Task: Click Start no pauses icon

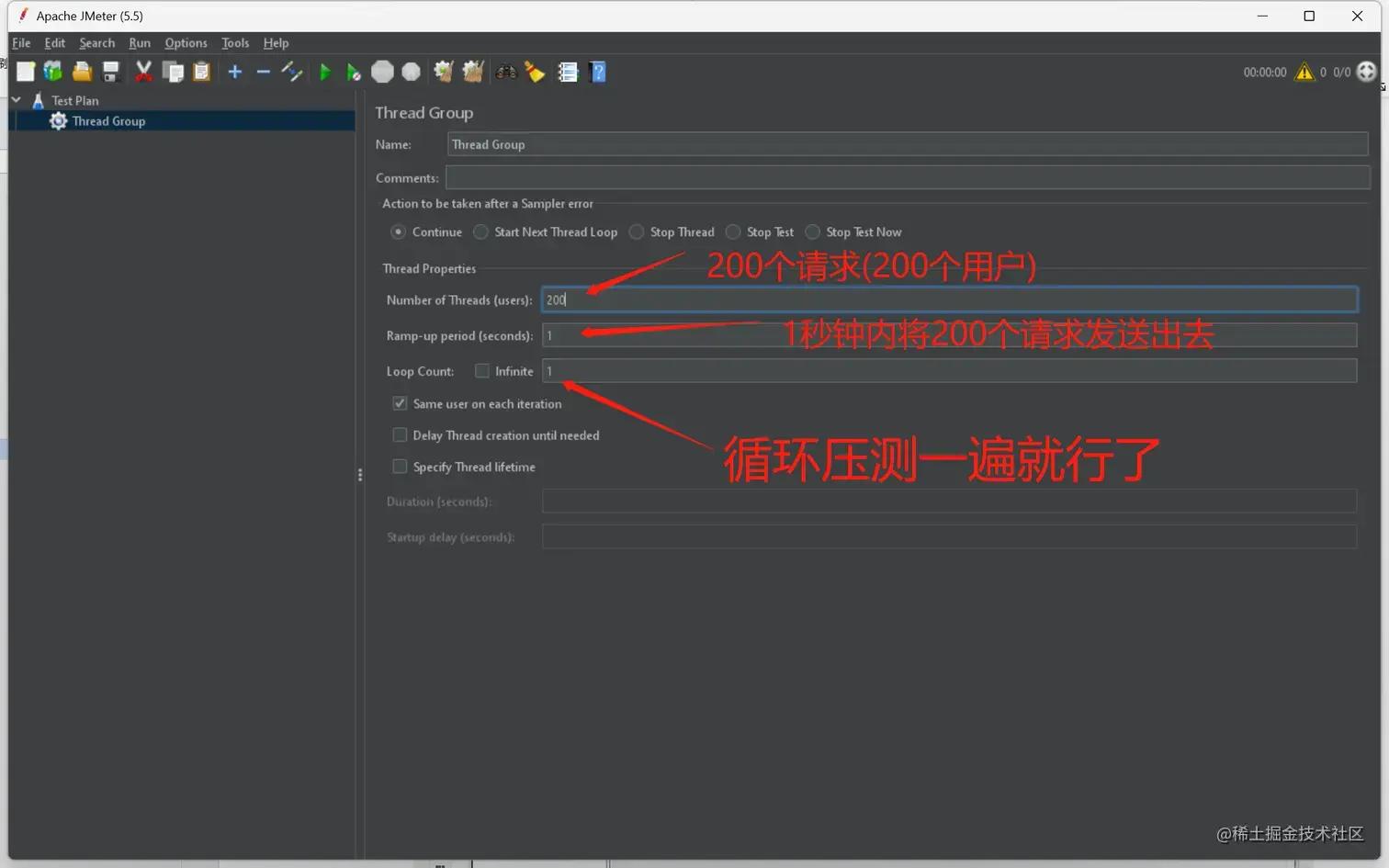Action: 353,72
